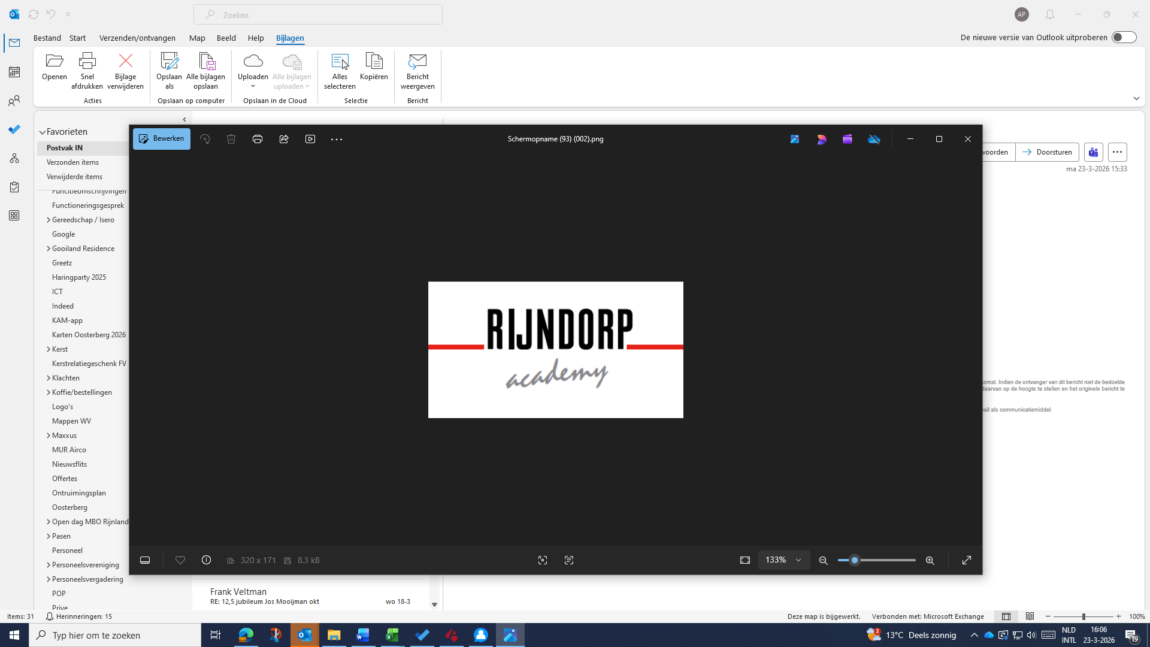The image size is (1150, 647).
Task: Delete the image with the trash icon
Action: pyautogui.click(x=231, y=139)
